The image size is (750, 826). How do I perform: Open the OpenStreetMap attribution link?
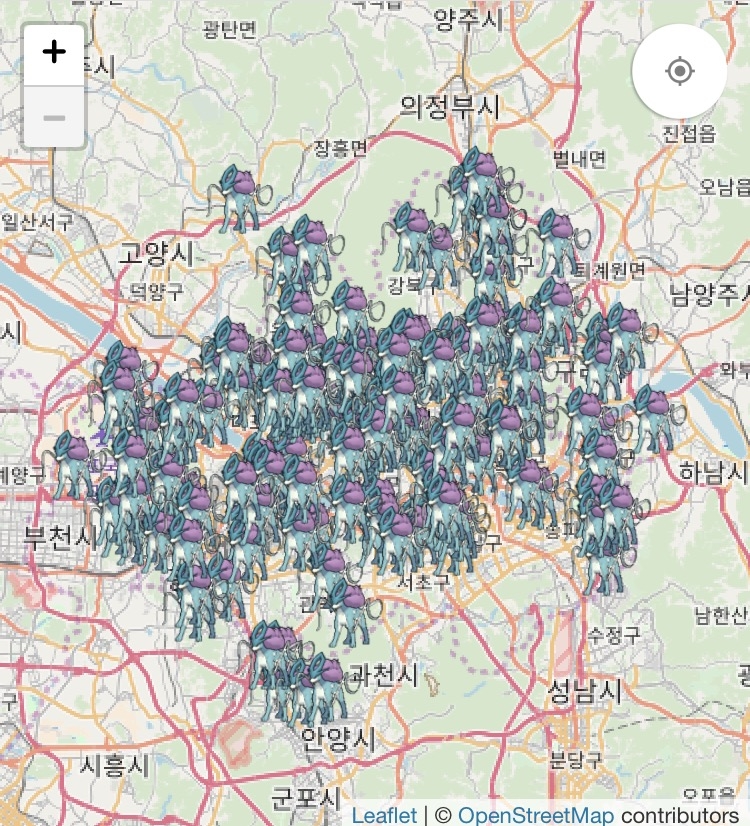click(536, 815)
